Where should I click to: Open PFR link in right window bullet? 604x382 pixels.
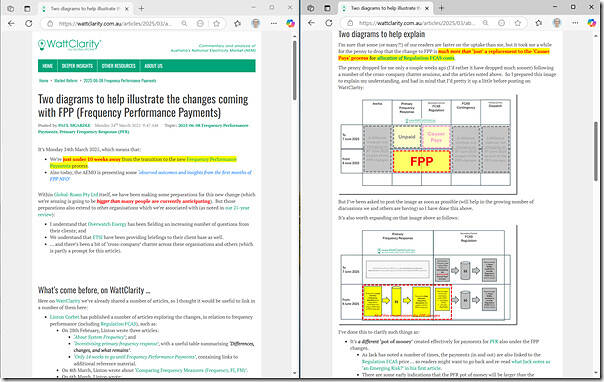[494, 342]
